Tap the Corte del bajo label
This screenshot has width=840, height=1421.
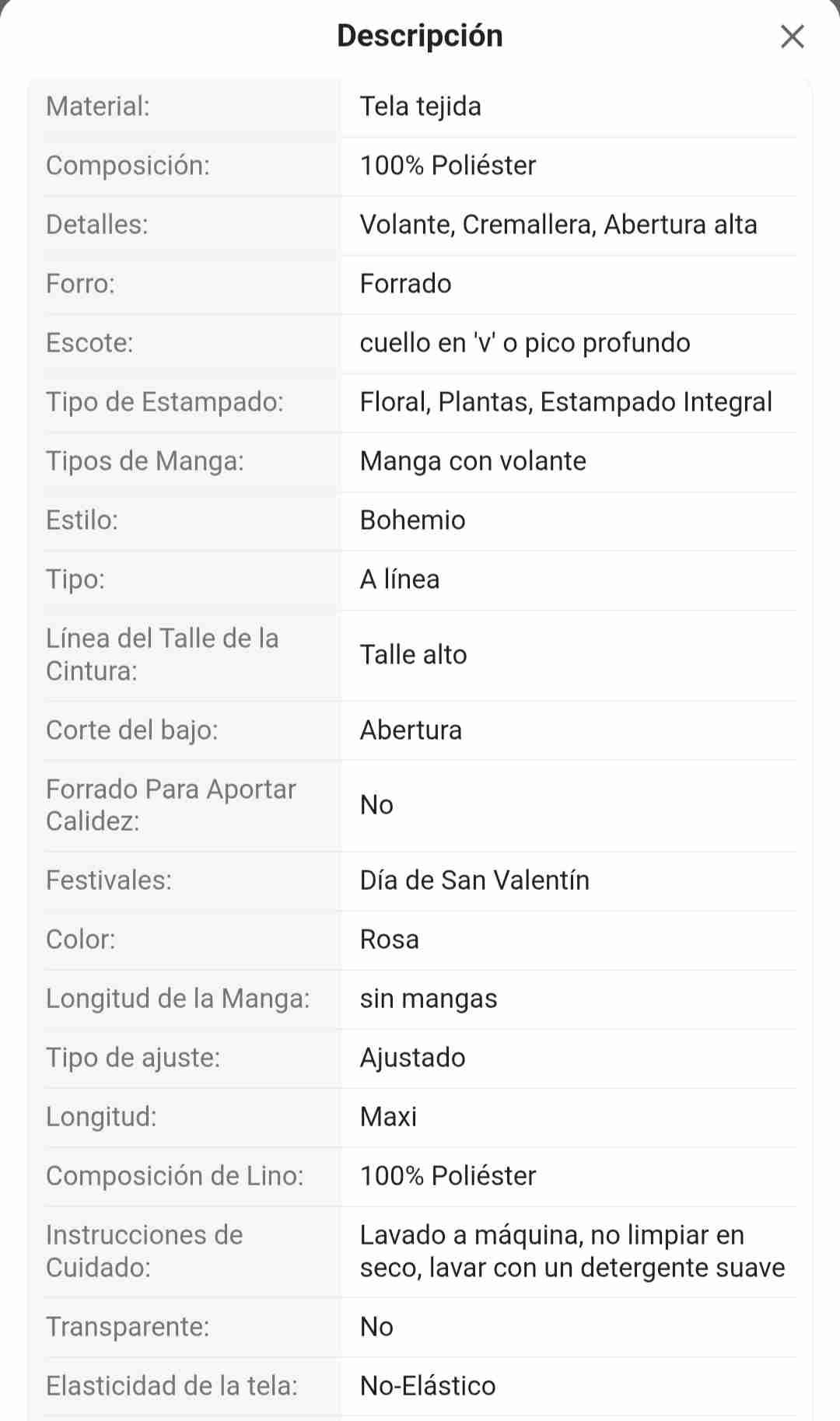pos(131,730)
